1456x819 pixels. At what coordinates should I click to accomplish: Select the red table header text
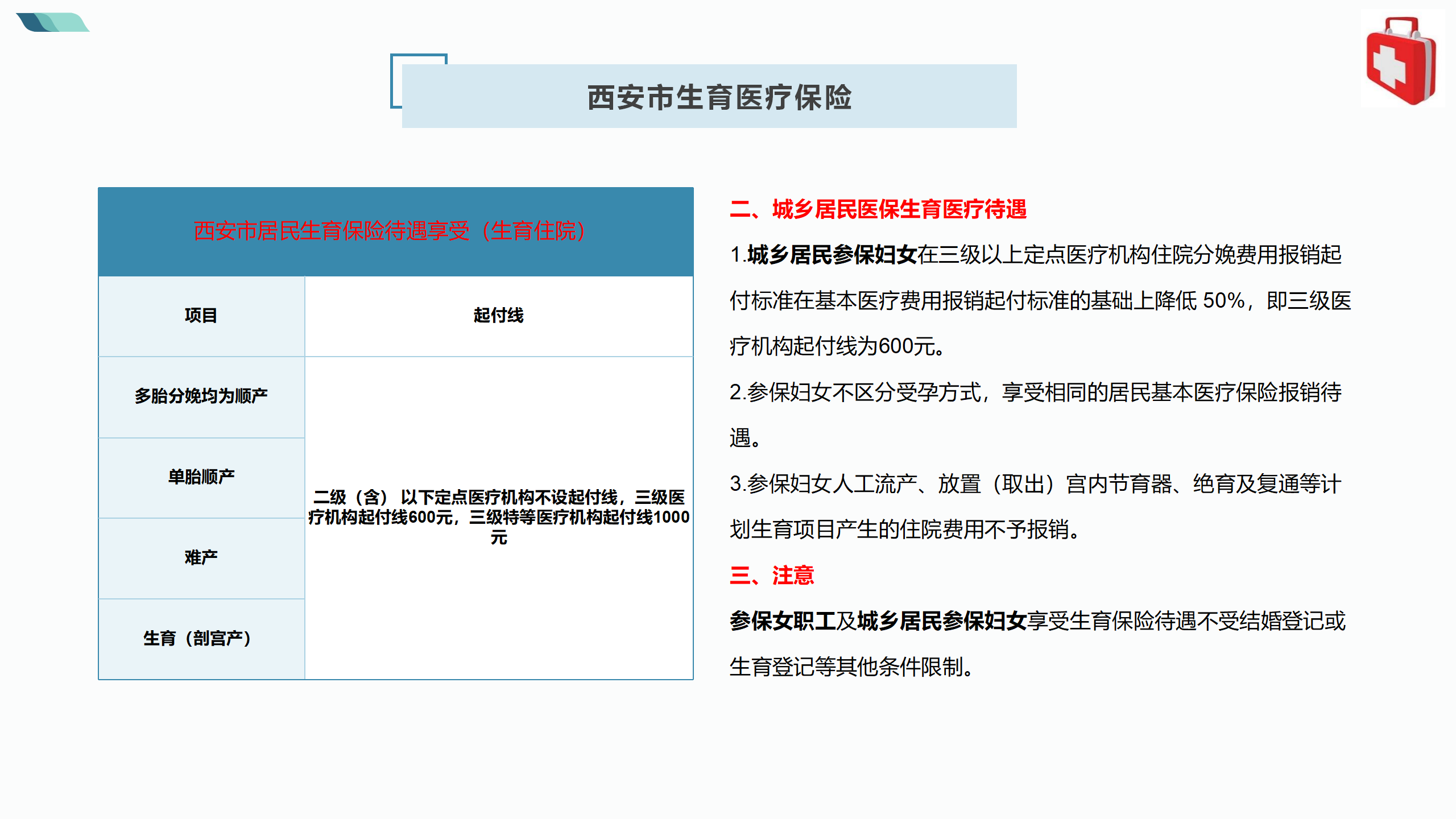click(390, 231)
